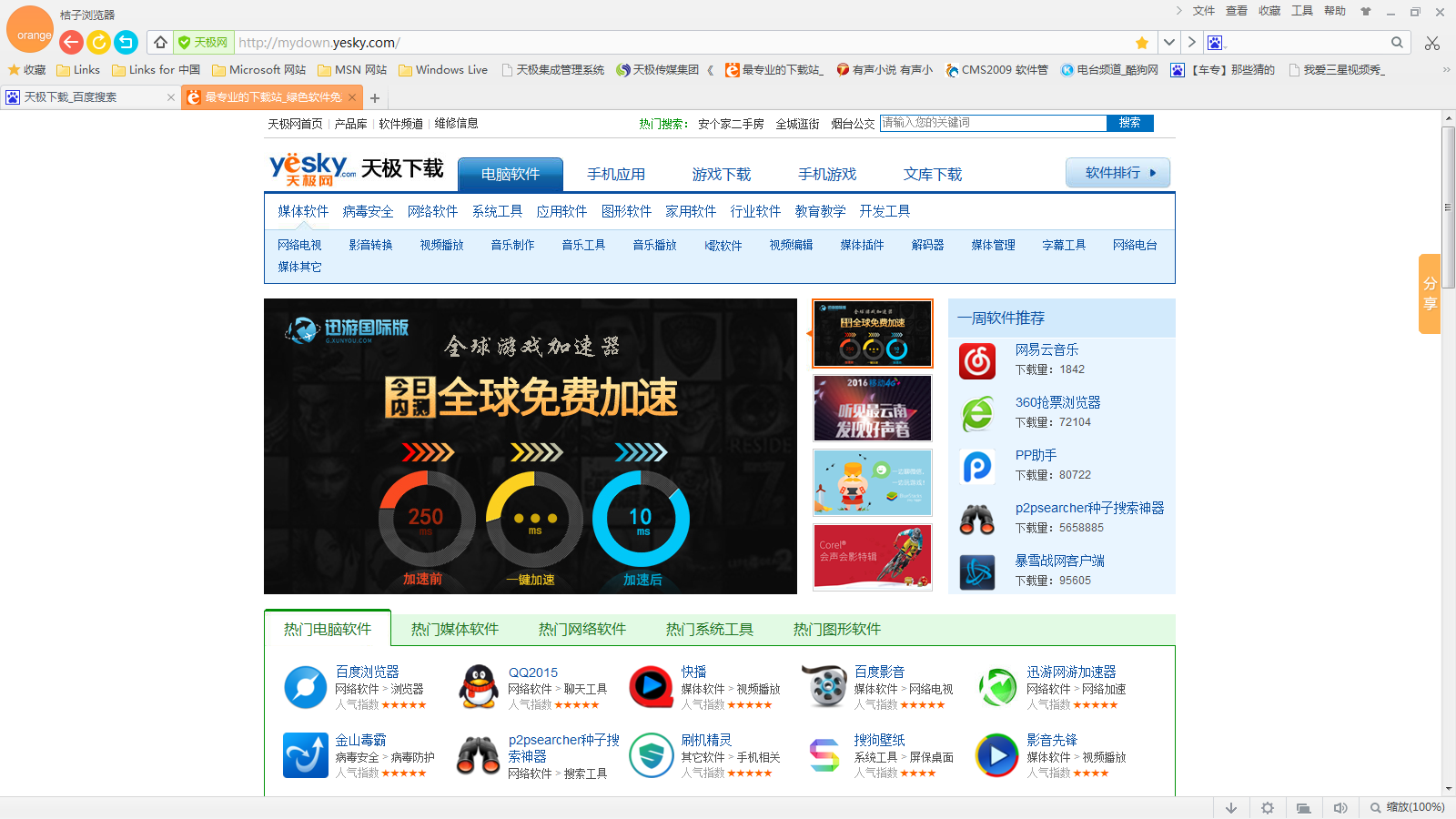Open the download arrow in status bar
Screen dimensions: 1456x819
[x=1231, y=808]
